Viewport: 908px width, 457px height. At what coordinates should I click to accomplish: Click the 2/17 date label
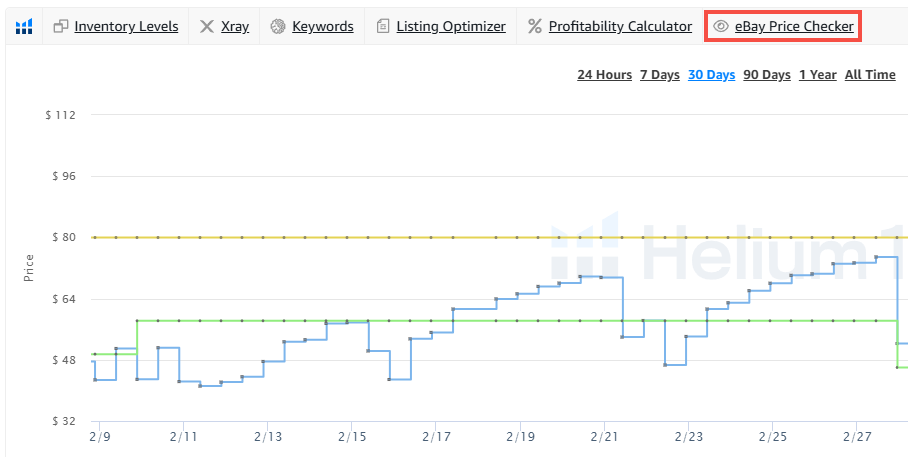(436, 437)
